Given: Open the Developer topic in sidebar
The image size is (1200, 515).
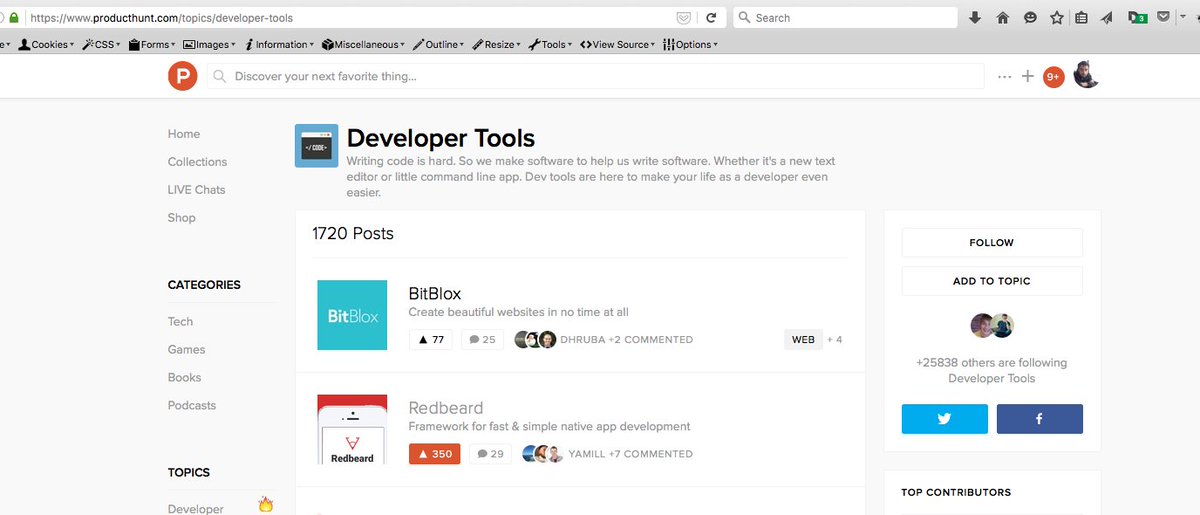Looking at the screenshot, I should point(196,508).
